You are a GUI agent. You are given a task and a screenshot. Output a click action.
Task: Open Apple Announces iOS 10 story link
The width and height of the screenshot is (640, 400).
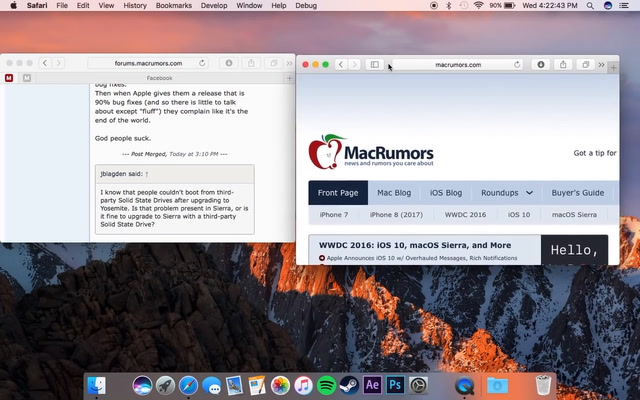(422, 258)
